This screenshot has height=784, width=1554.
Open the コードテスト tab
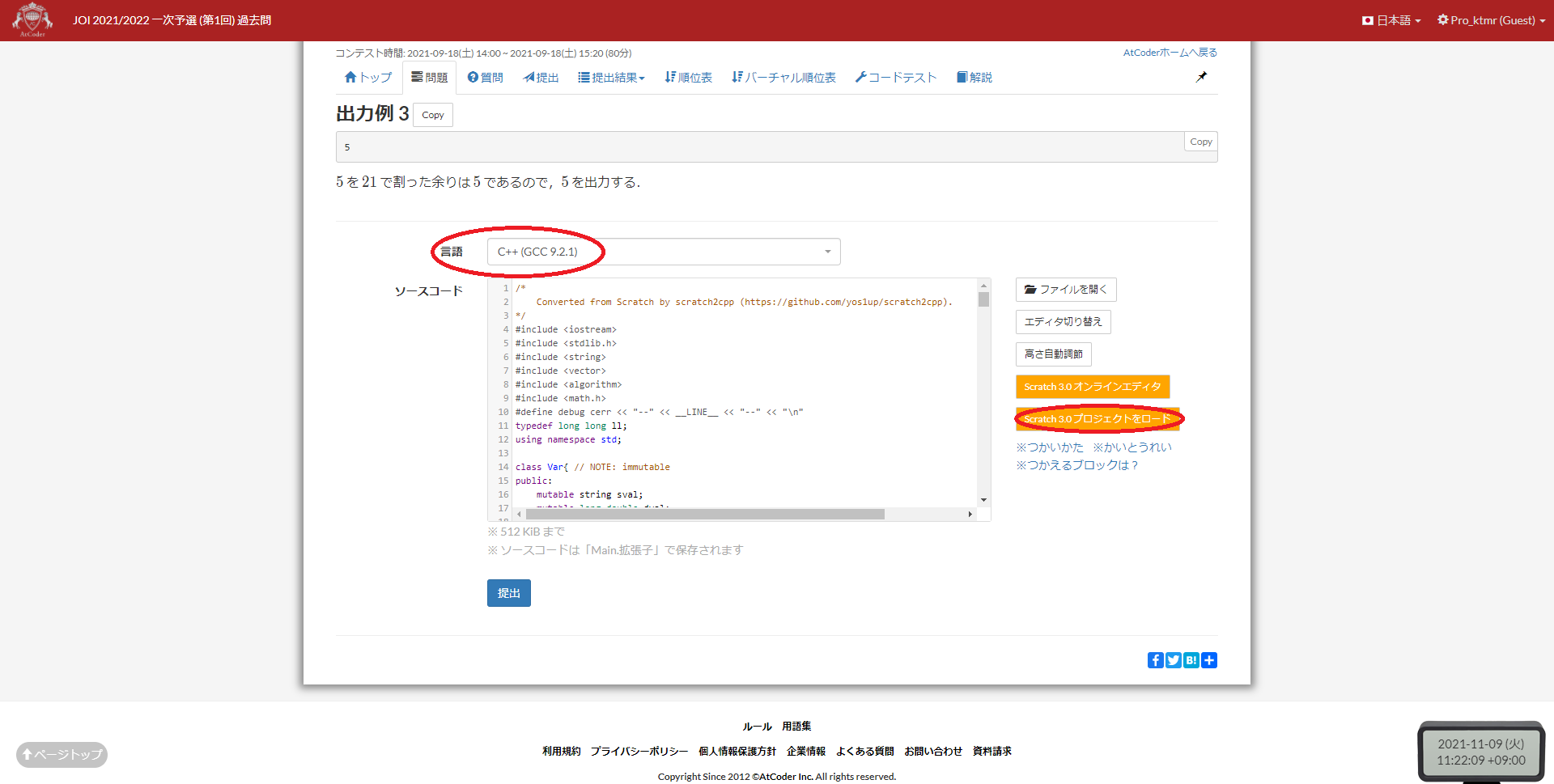click(896, 77)
